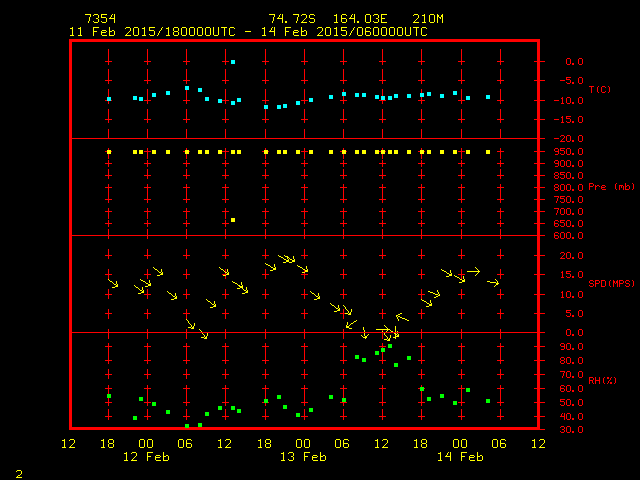The height and width of the screenshot is (480, 640).
Task: Click the 12 Feb date label
Action: pos(147,456)
